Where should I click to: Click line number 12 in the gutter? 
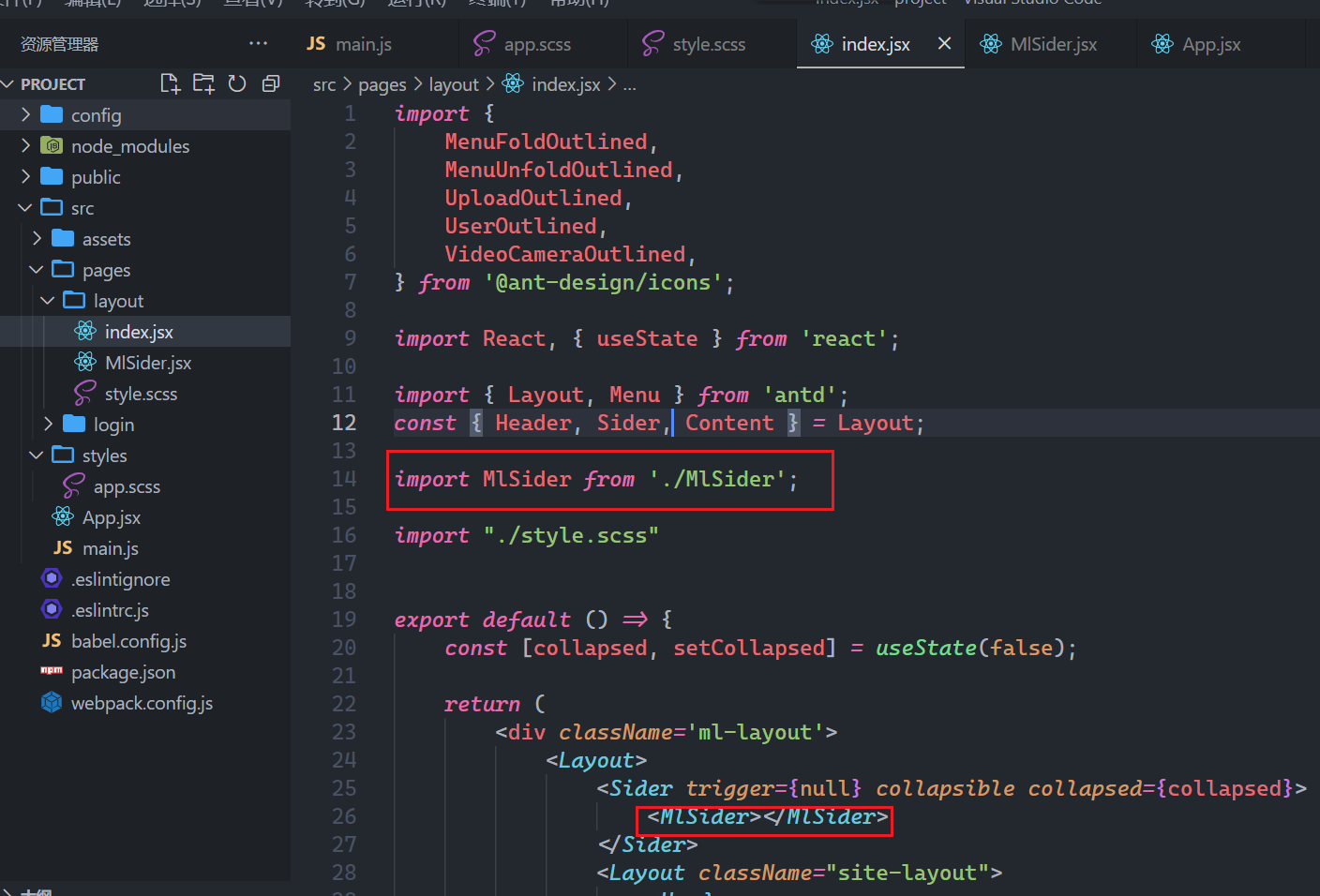click(x=344, y=423)
